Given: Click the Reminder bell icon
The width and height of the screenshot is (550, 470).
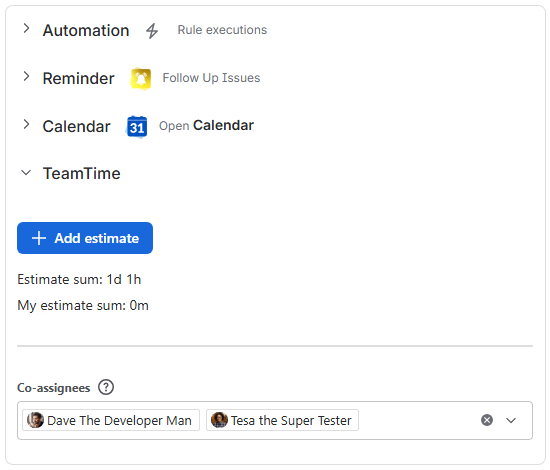Looking at the screenshot, I should (x=141, y=79).
